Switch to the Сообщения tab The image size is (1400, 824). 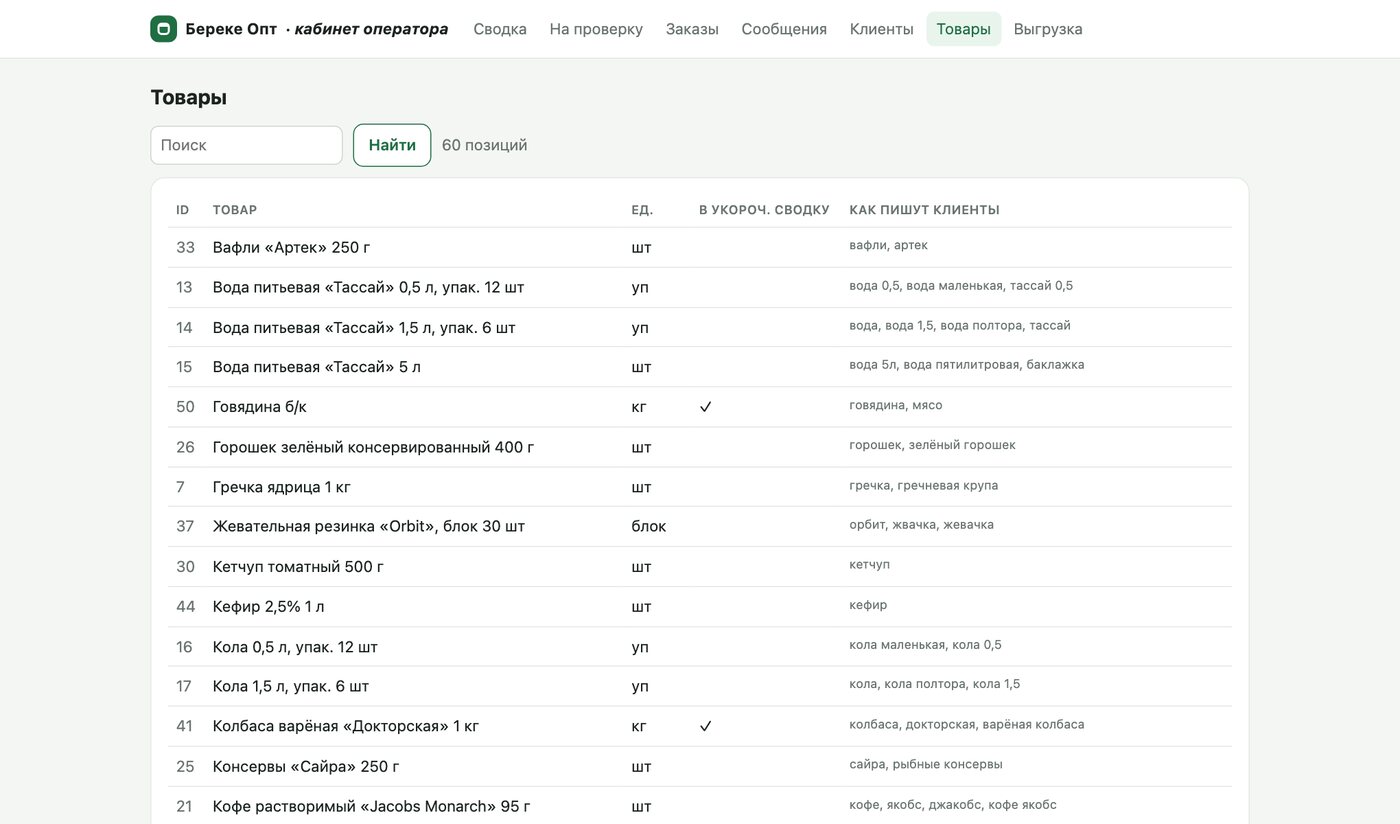pos(784,29)
